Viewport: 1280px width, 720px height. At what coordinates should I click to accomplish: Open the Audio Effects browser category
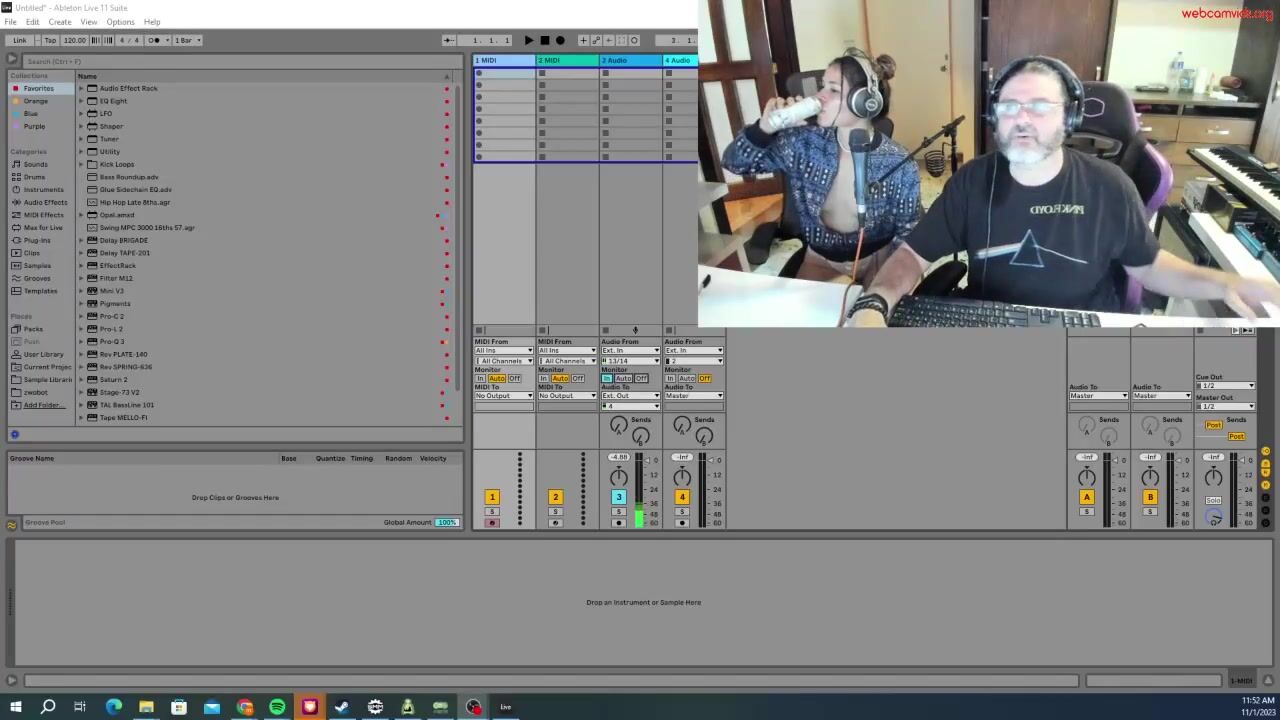coord(45,202)
